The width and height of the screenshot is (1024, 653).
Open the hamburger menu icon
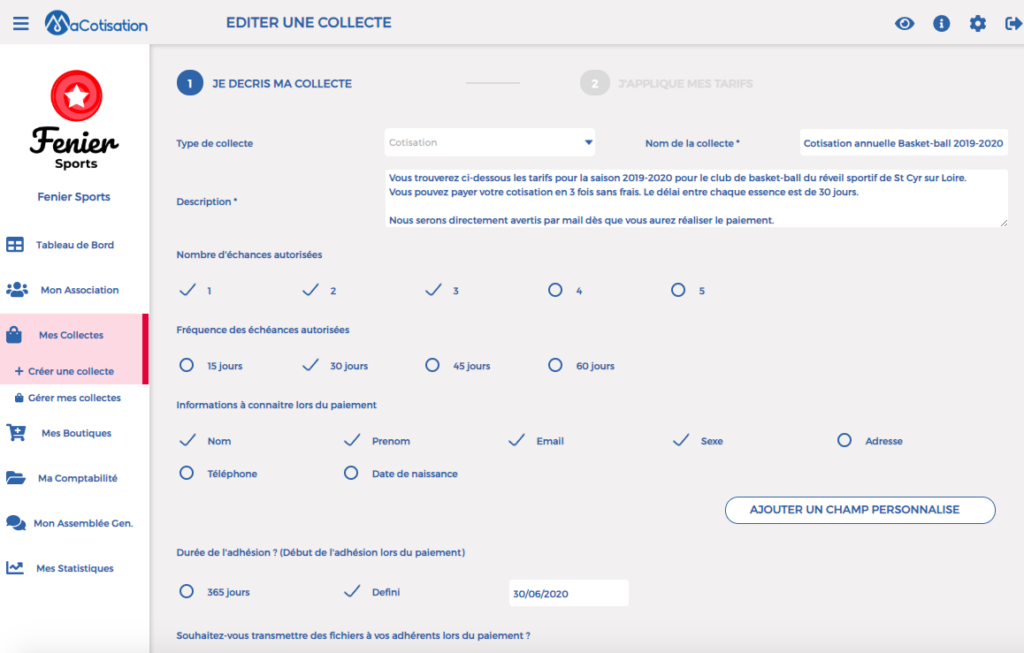pos(21,24)
